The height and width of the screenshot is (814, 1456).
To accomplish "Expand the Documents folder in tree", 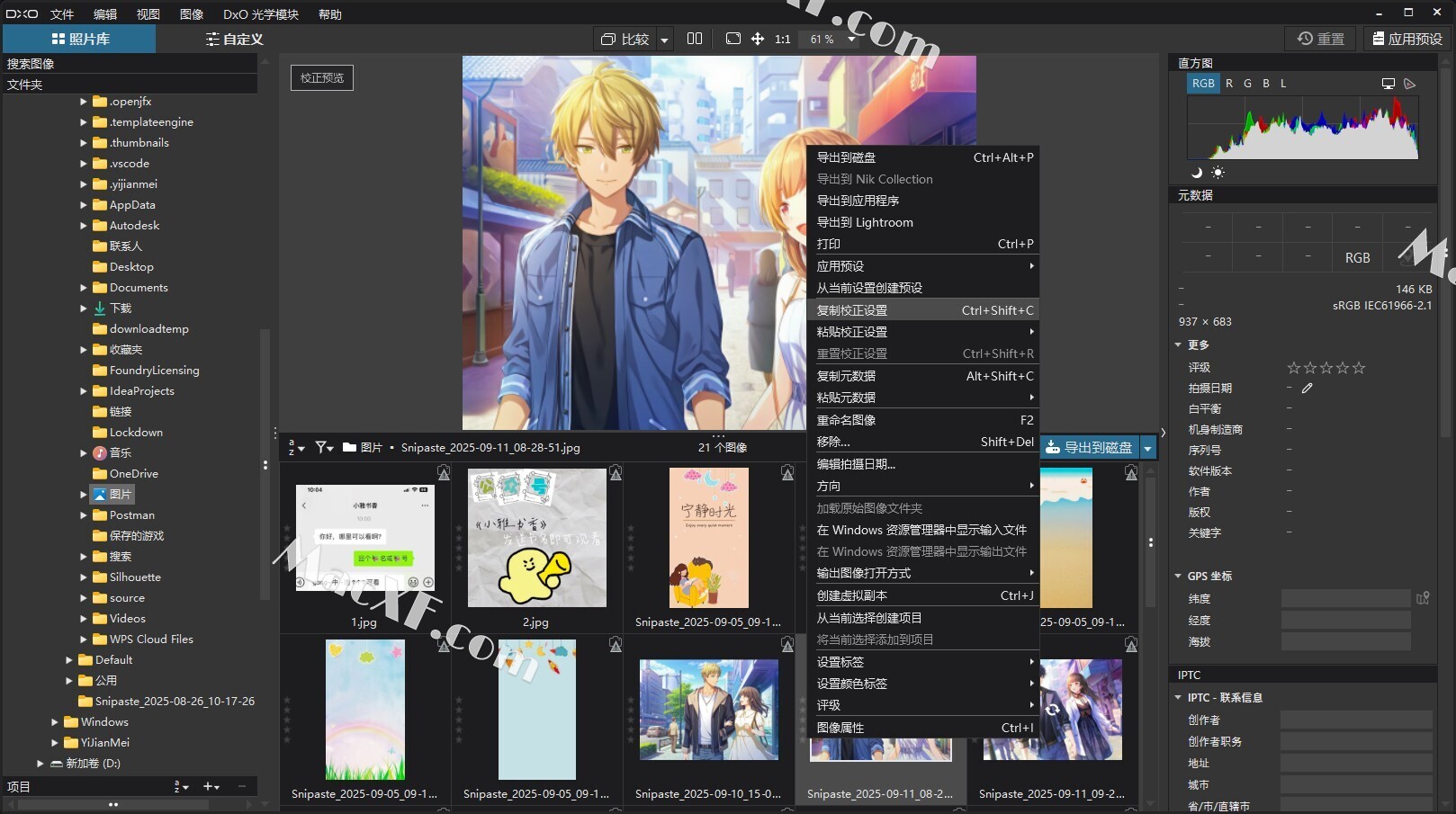I will [84, 288].
